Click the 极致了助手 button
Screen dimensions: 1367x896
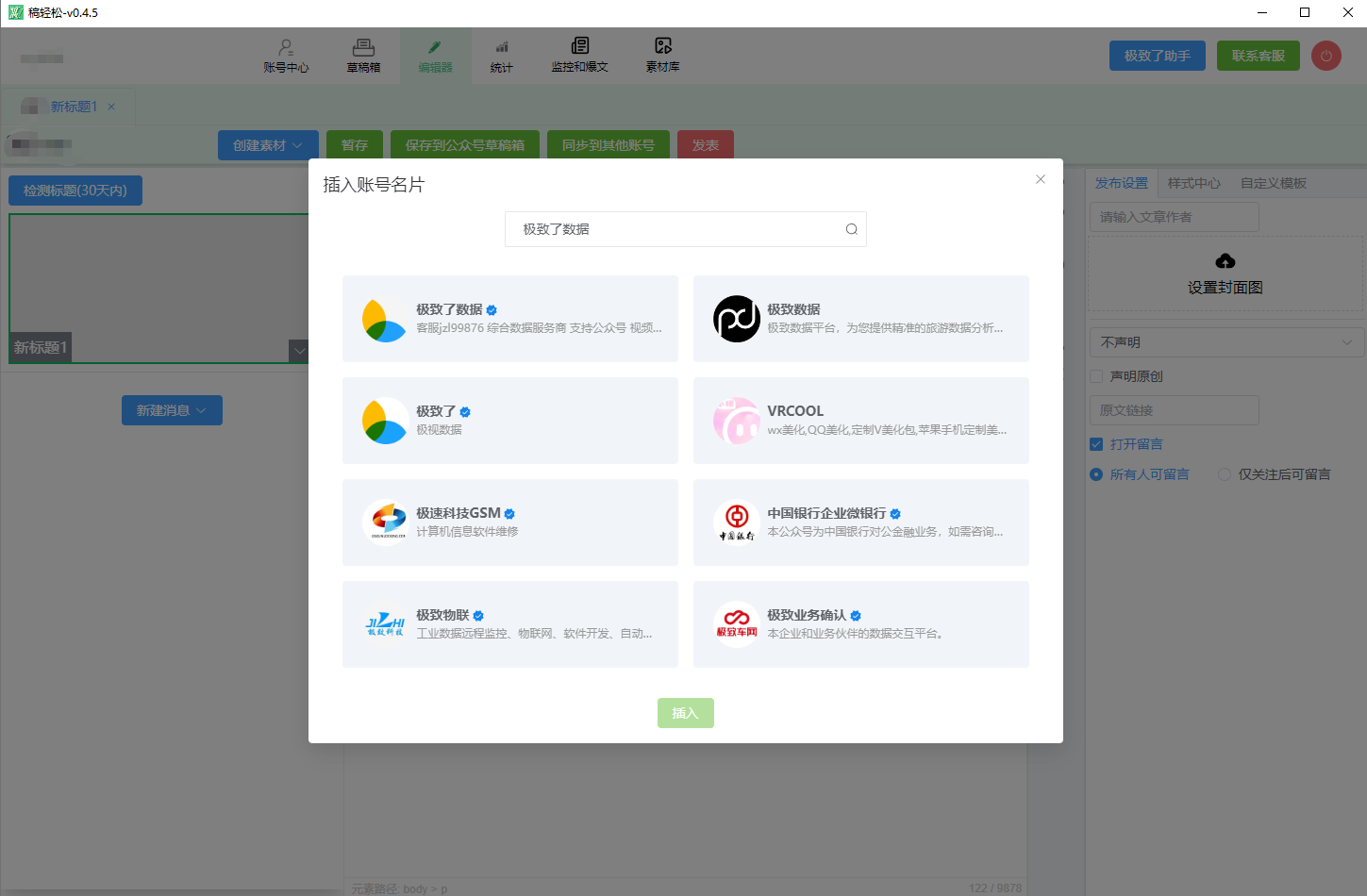tap(1158, 56)
